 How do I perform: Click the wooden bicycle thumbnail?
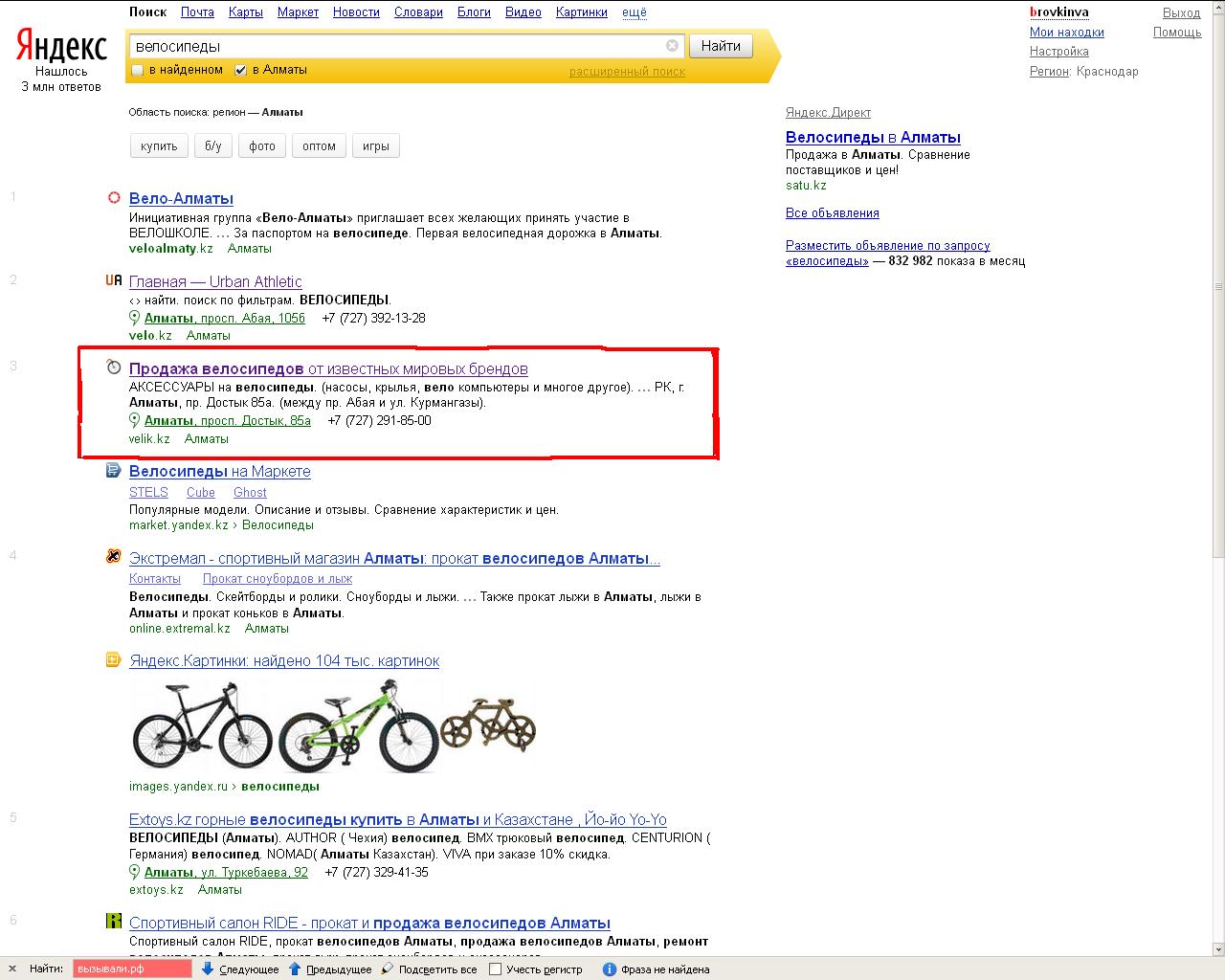[488, 724]
